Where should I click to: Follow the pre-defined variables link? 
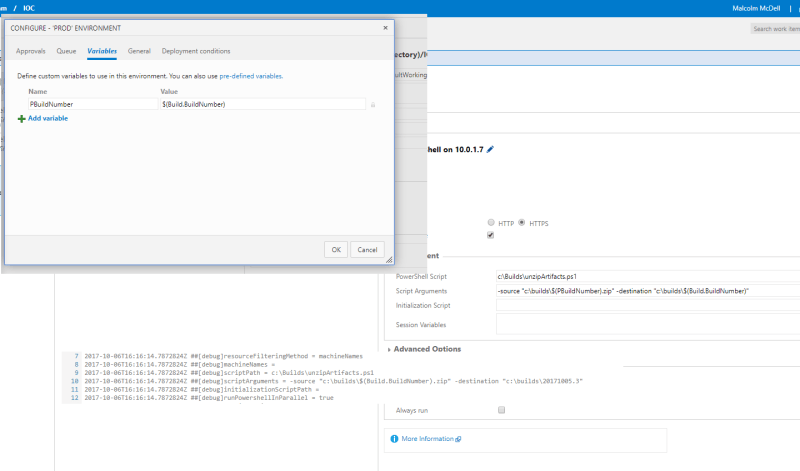[x=251, y=76]
